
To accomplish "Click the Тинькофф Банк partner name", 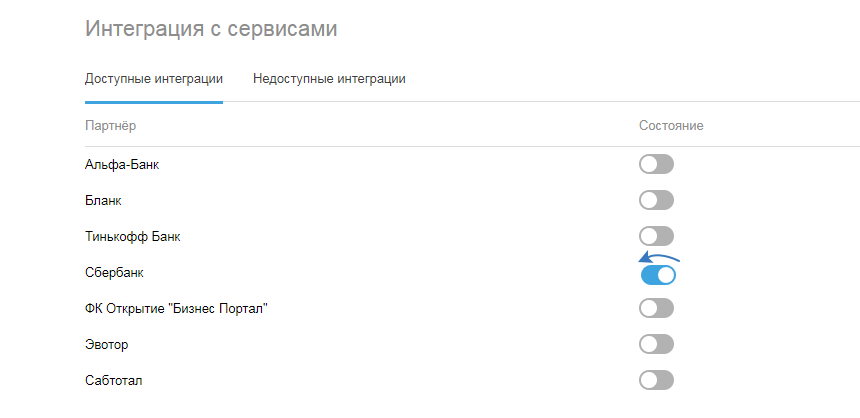I will pyautogui.click(x=133, y=236).
